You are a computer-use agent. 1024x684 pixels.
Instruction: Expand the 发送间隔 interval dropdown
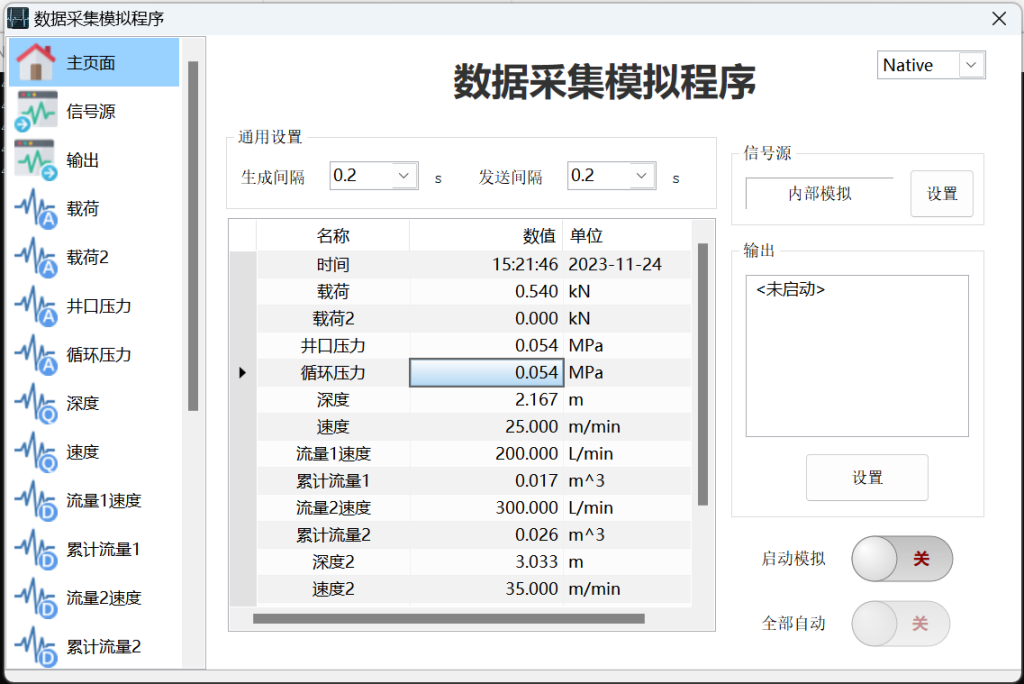641,176
